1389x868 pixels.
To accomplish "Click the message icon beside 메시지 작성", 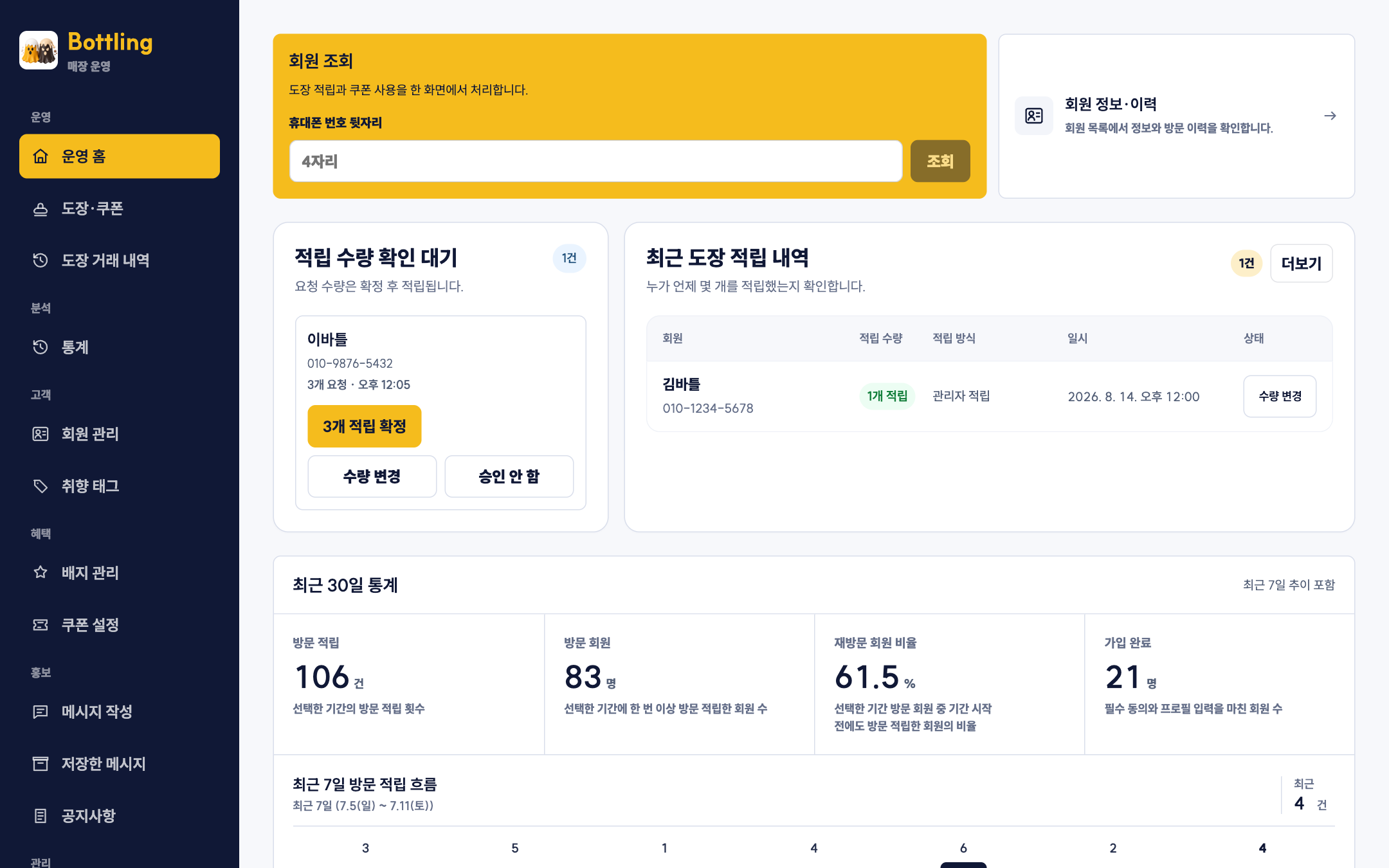I will [x=41, y=712].
